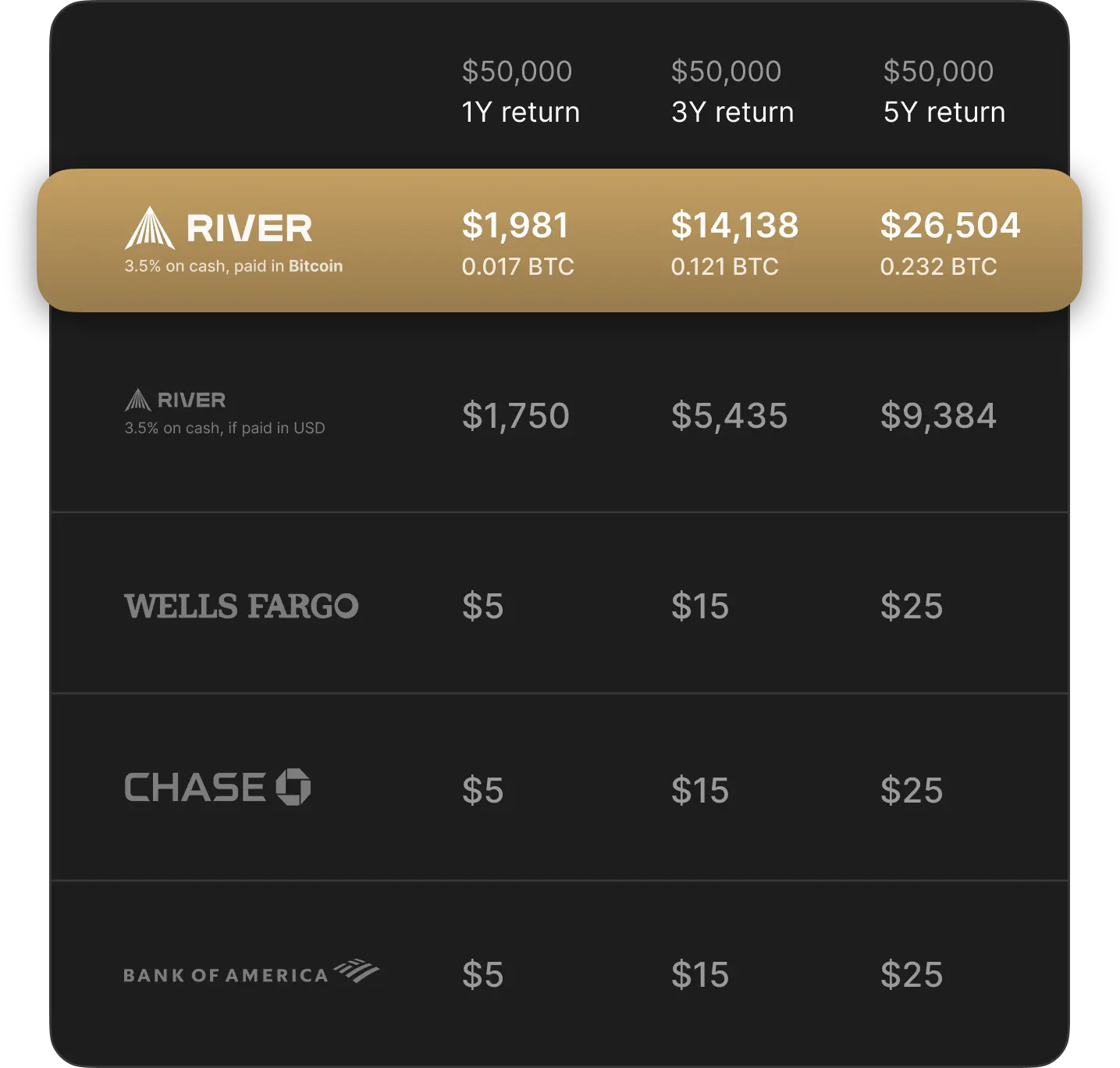Click '3.5% on cash, if paid in USD'
This screenshot has width=1120, height=1068.
click(x=225, y=428)
